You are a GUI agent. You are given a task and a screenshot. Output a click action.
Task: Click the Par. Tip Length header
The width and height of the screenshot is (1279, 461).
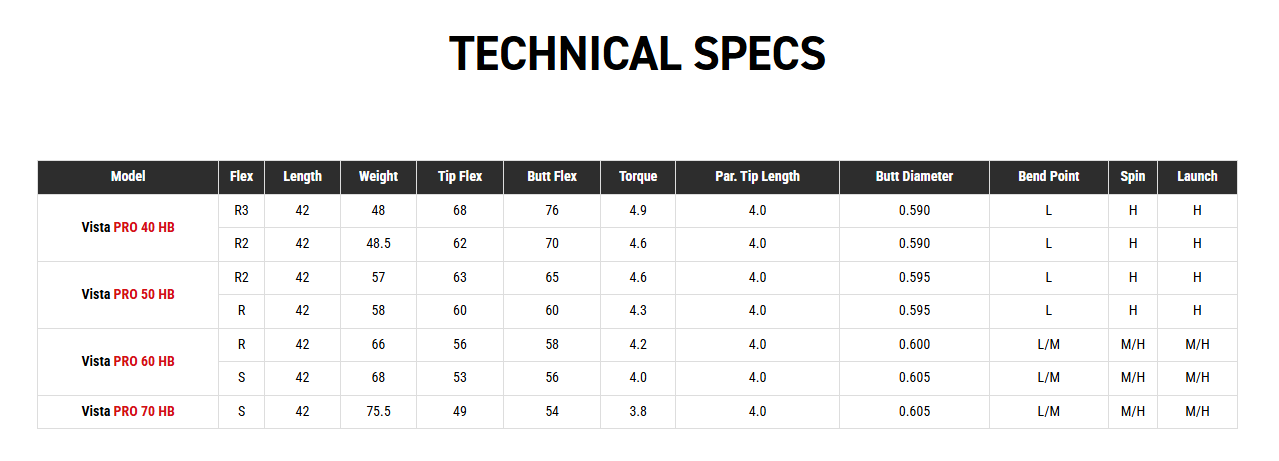click(757, 176)
